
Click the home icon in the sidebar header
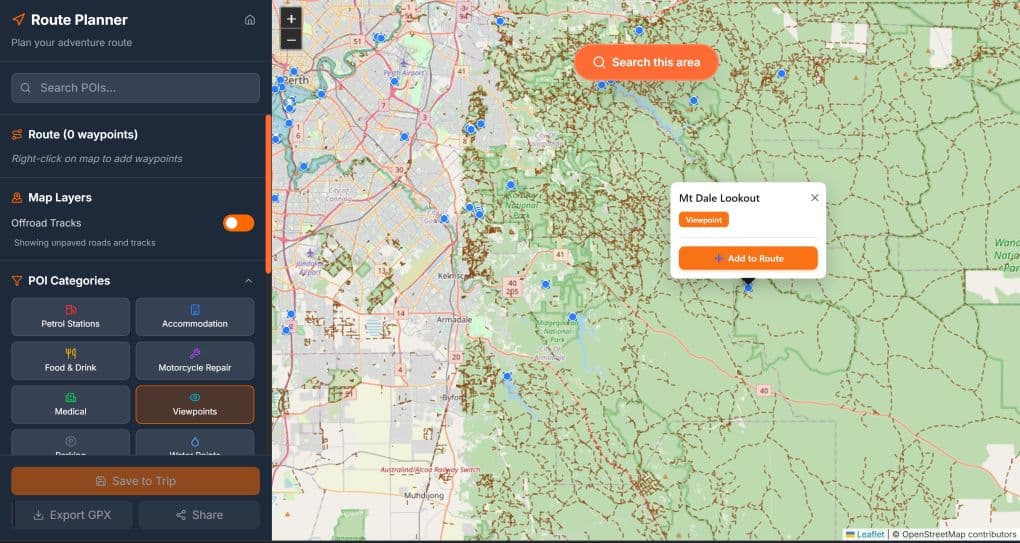250,20
